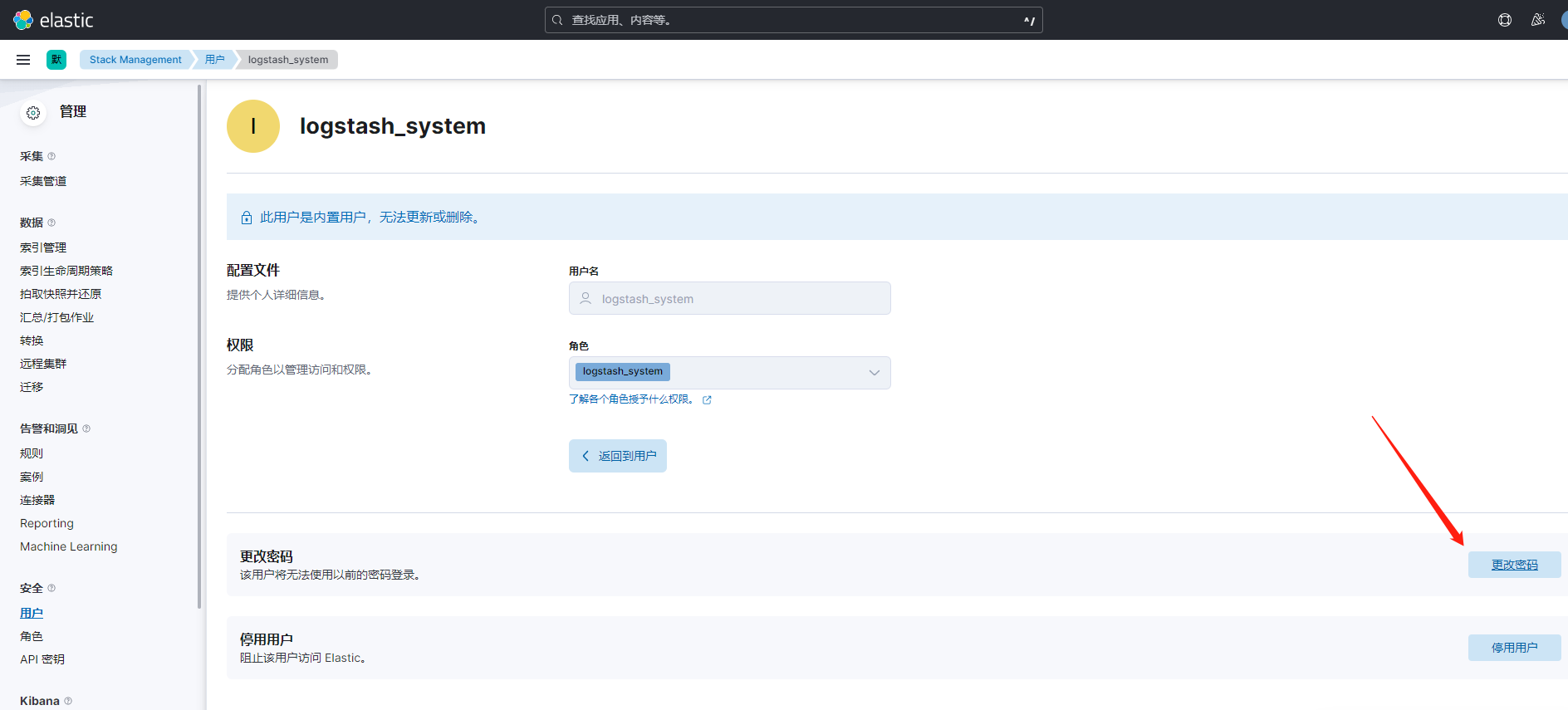This screenshot has width=1568, height=710.
Task: Click the logstash_system breadcrumb
Action: click(288, 60)
